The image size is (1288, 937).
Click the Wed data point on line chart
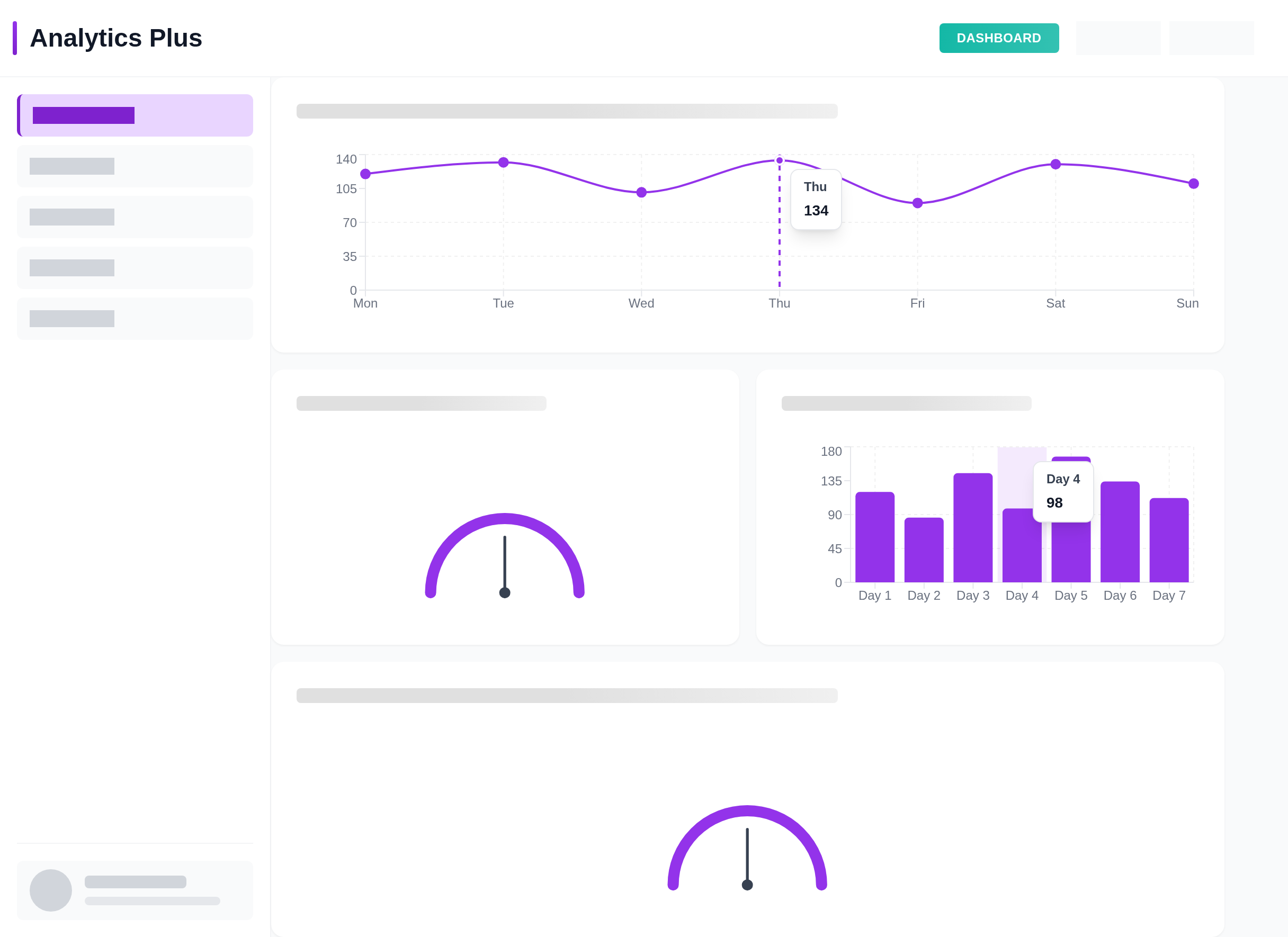pyautogui.click(x=641, y=192)
